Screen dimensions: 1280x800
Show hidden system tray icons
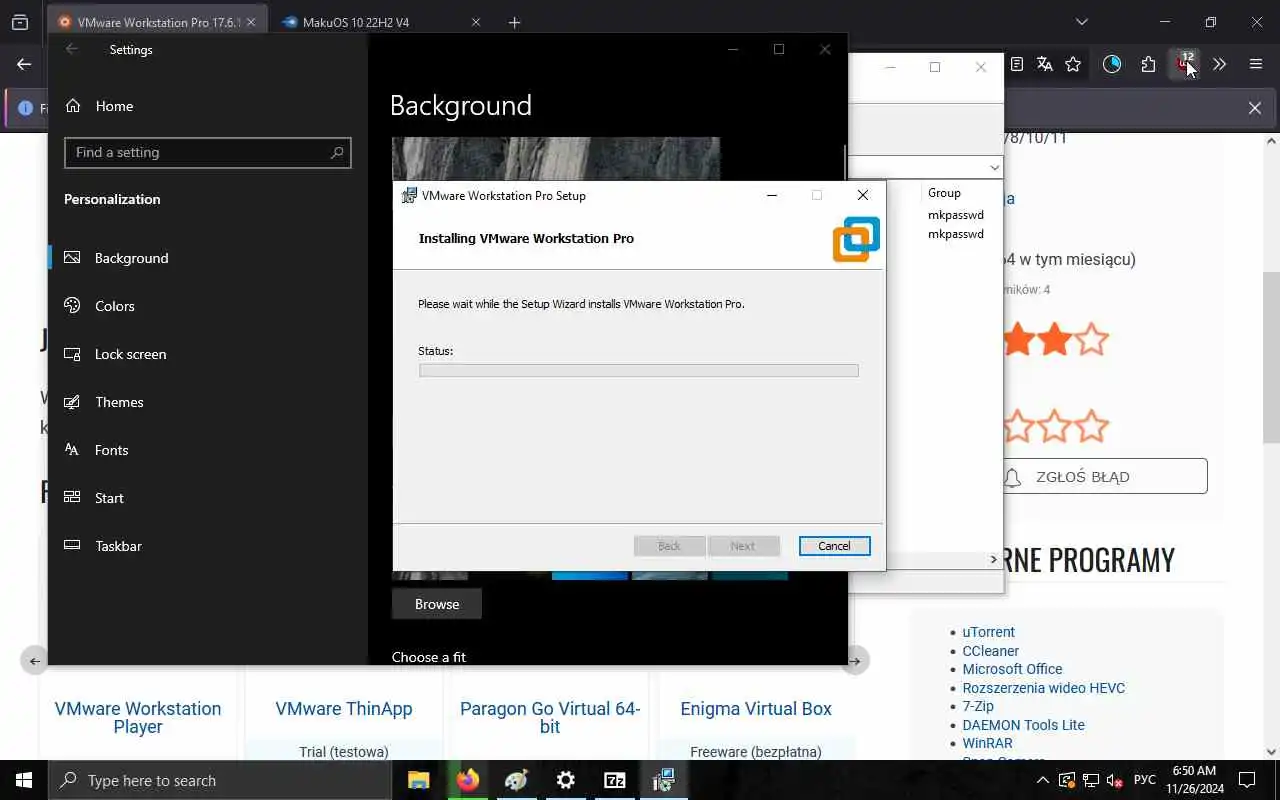(x=1042, y=780)
